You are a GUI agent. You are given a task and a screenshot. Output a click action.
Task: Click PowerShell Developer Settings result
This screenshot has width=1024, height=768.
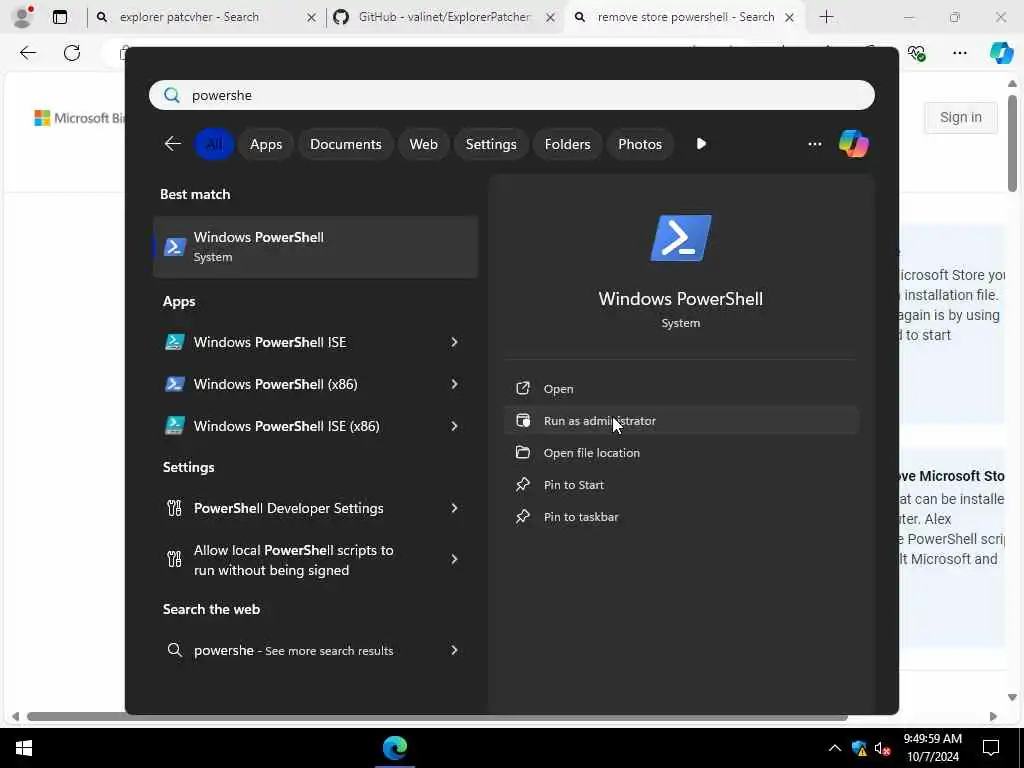point(315,508)
